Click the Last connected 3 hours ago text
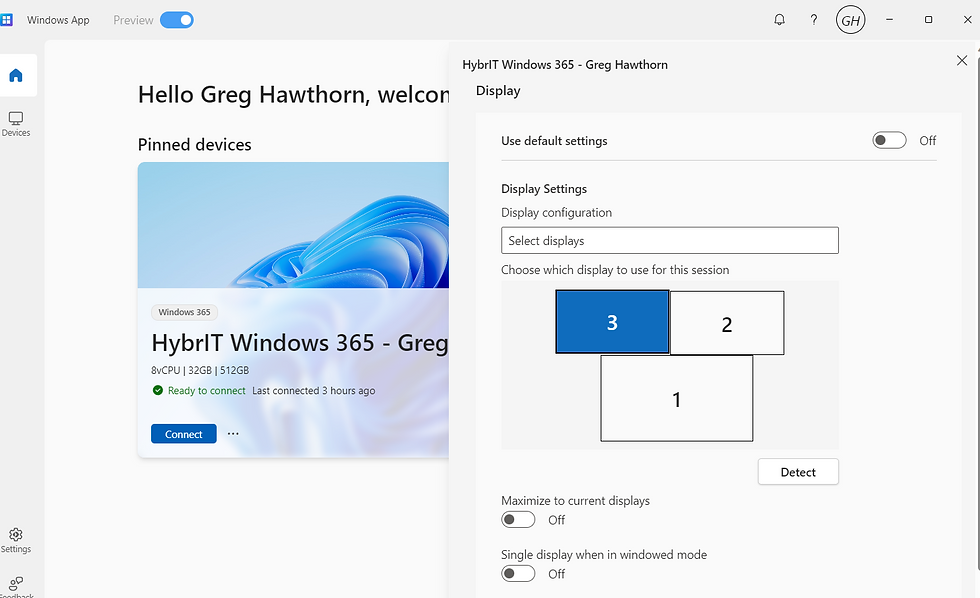This screenshot has height=598, width=980. [x=314, y=391]
